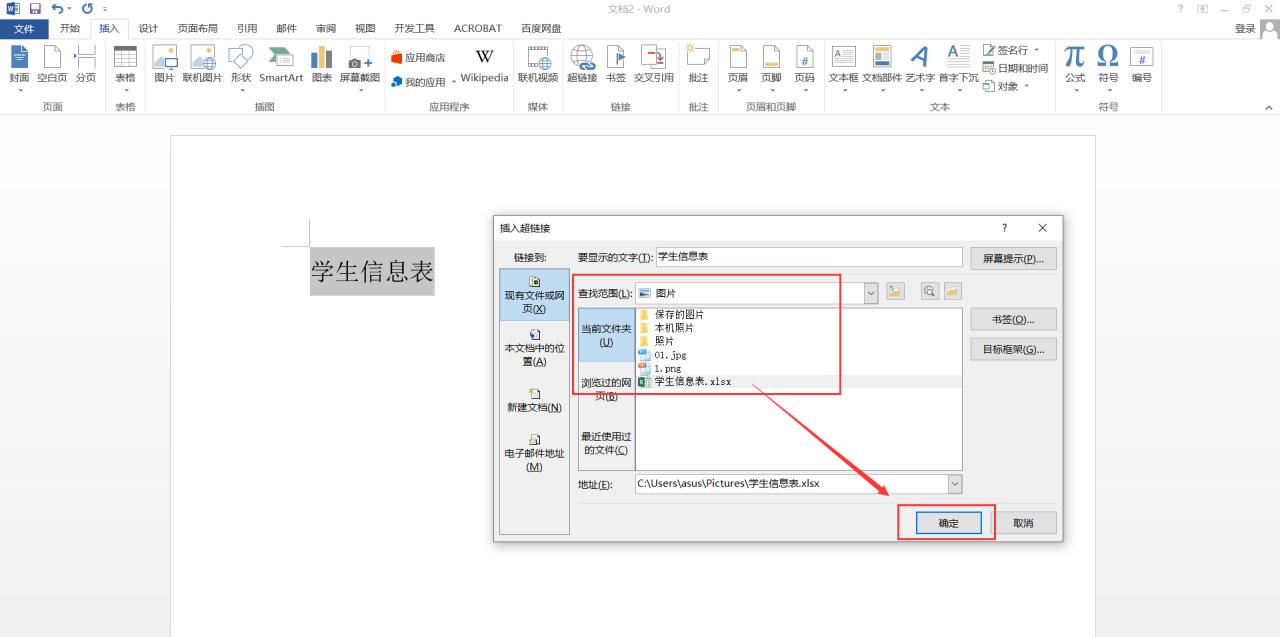Open the 文档部件 quick parts menu
This screenshot has height=637, width=1280.
[882, 68]
